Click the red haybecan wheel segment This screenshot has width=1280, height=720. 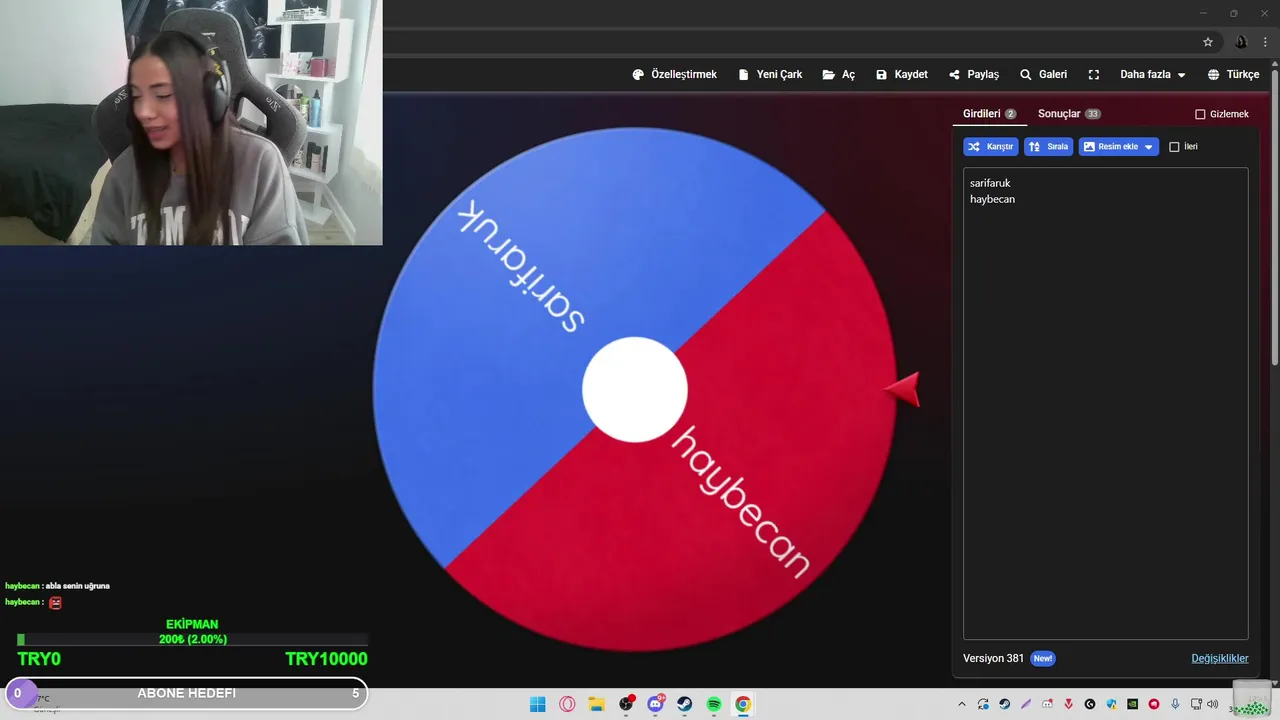pyautogui.click(x=760, y=500)
